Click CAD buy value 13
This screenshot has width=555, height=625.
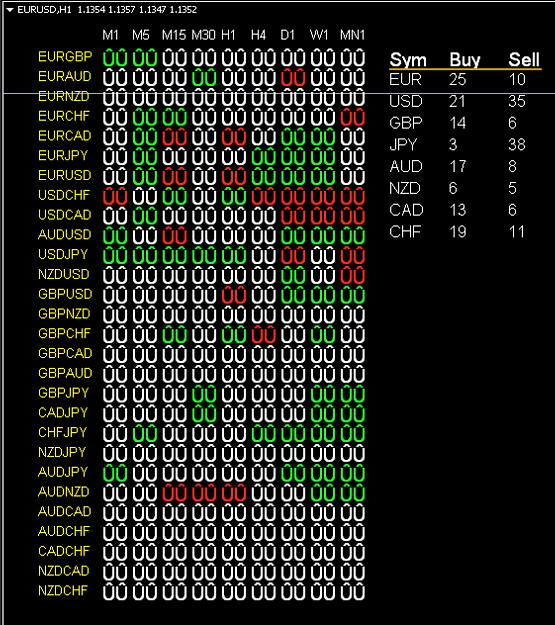(x=458, y=210)
